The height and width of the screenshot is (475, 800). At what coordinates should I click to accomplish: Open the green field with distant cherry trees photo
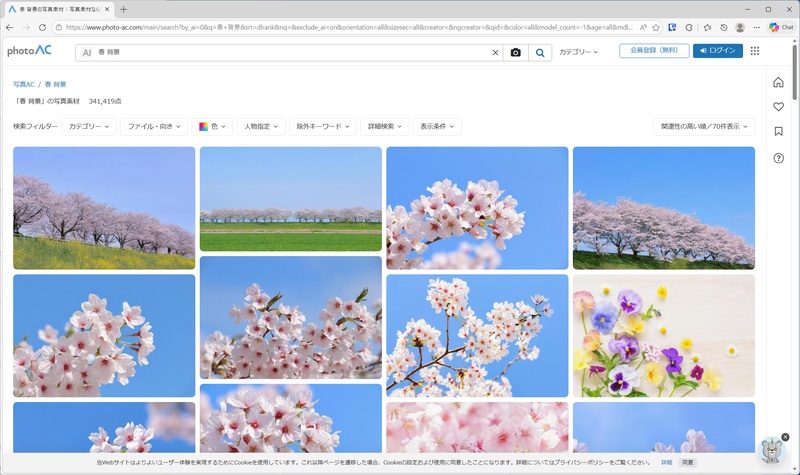point(291,199)
